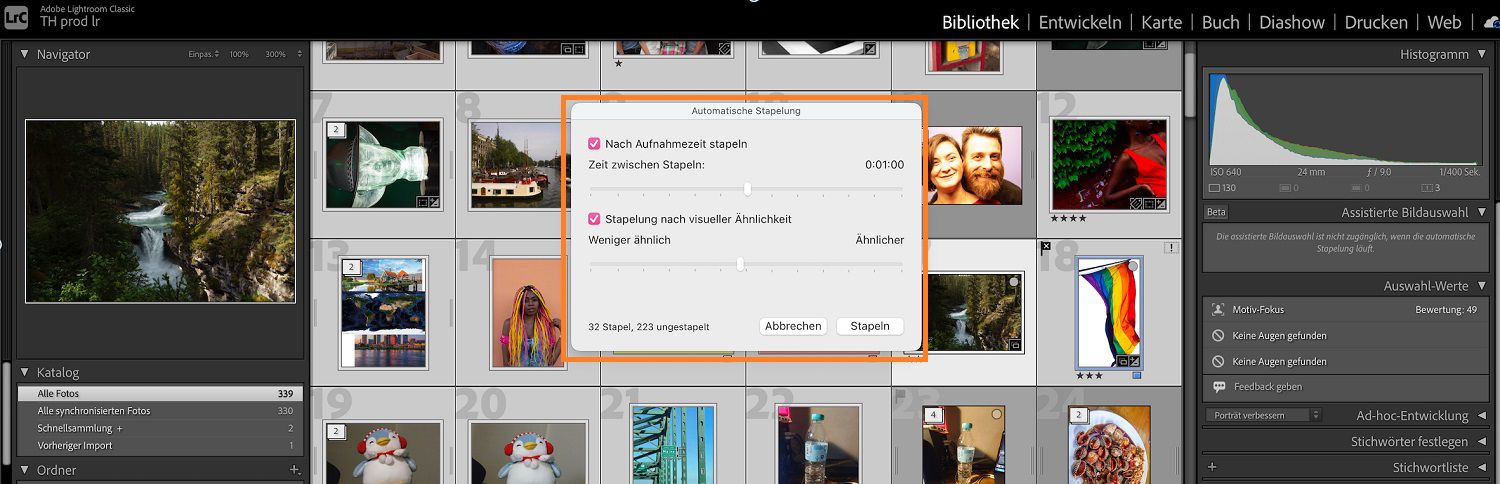
Task: Expand the Stichwörter festlegen panel
Action: [x=1481, y=441]
